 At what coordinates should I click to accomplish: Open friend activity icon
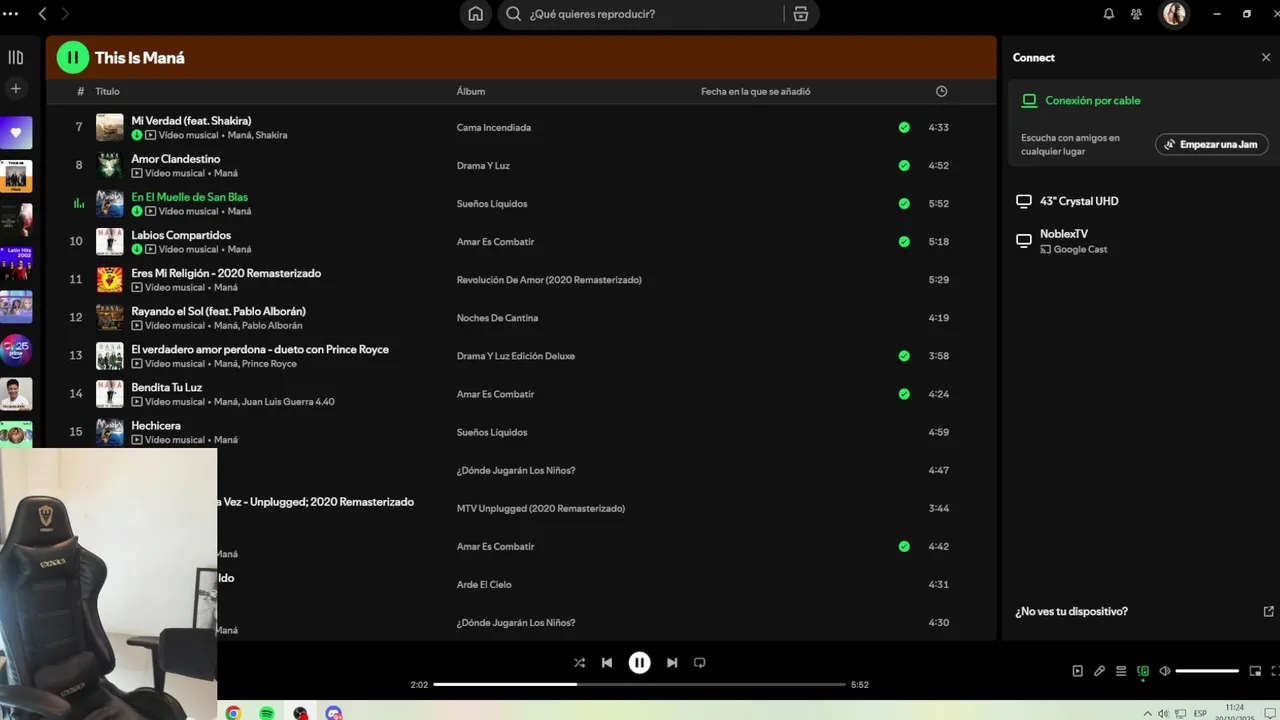1136,14
